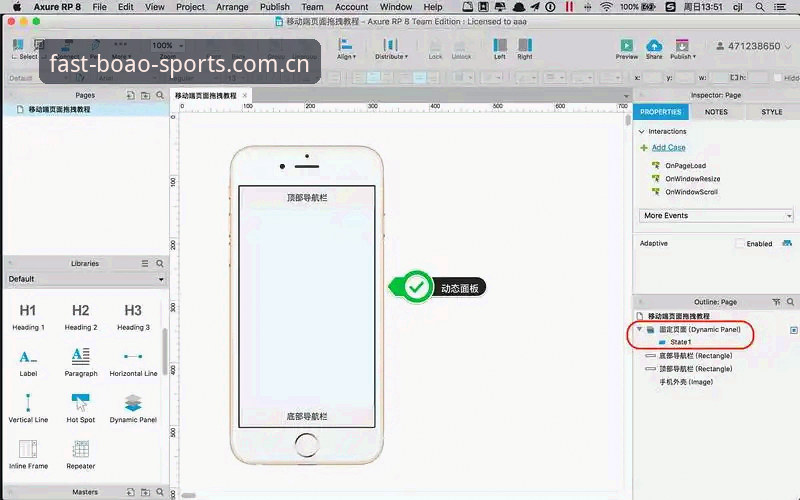This screenshot has height=500, width=800.
Task: Open the 471238650 account dropdown
Action: 754,46
